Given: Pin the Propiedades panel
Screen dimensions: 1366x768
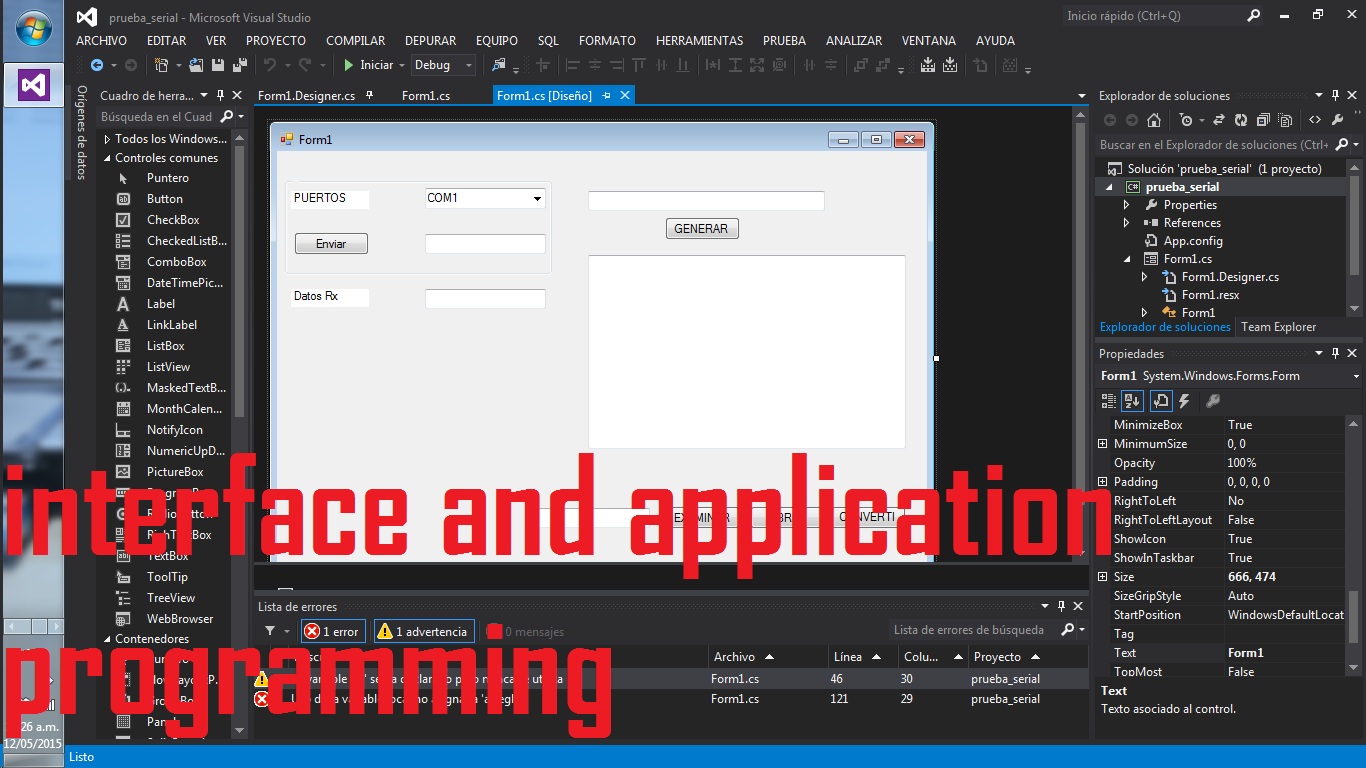Looking at the screenshot, I should [1335, 353].
